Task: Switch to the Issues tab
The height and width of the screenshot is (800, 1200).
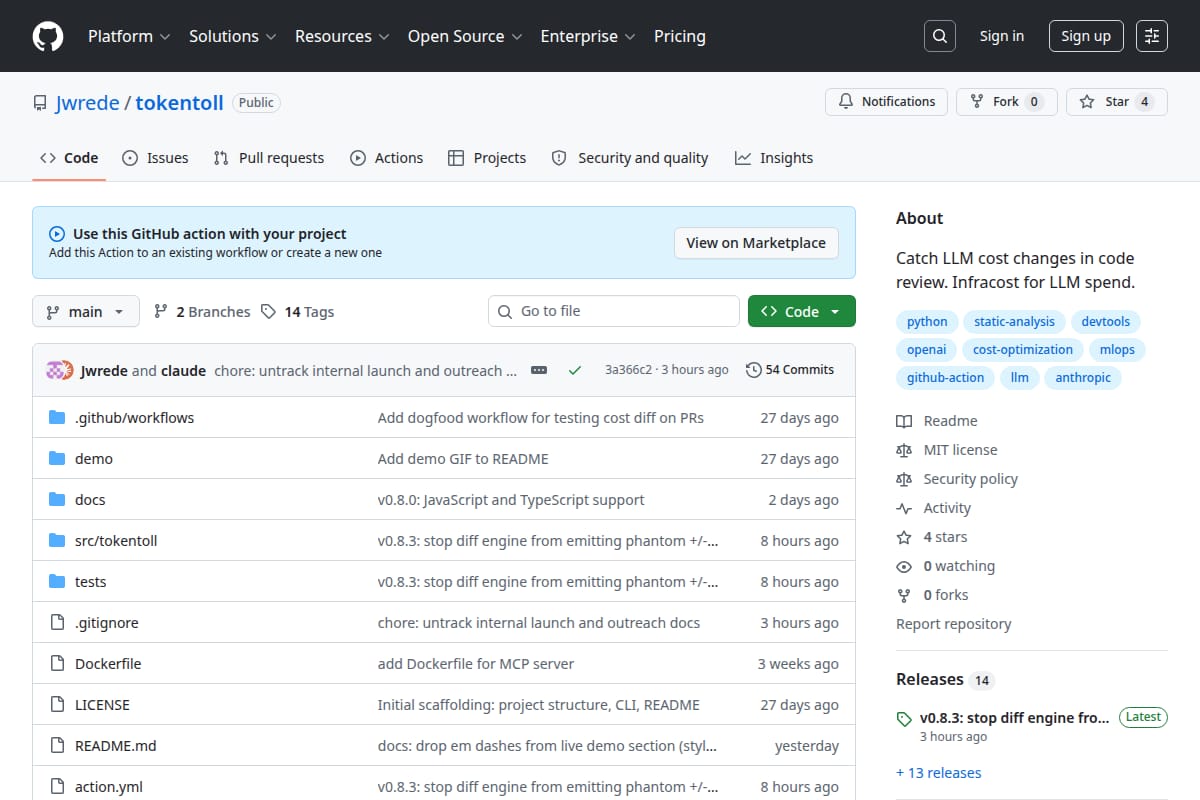Action: tap(155, 158)
